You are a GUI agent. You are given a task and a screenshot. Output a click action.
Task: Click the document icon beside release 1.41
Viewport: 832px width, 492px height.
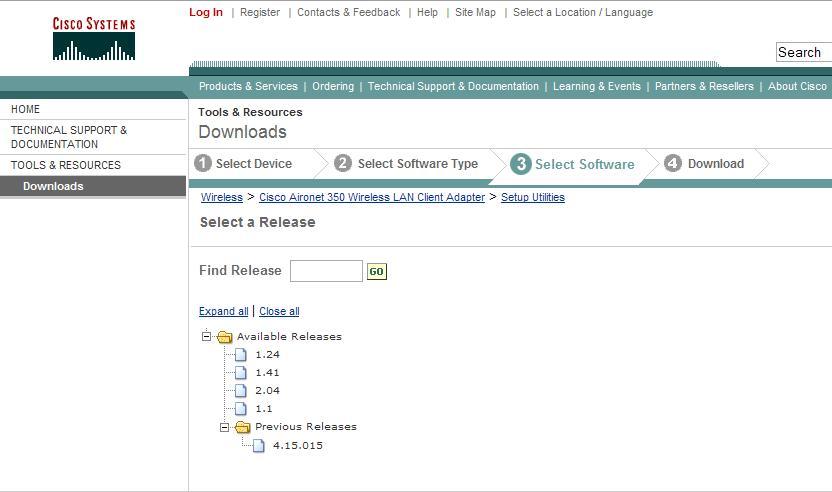pos(241,373)
